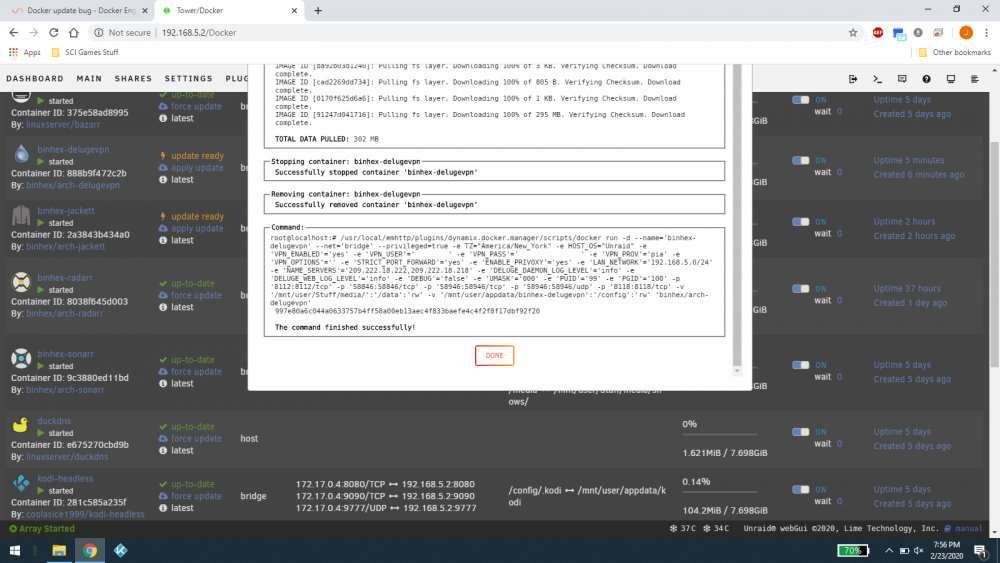Screen dimensions: 1000x563
Task: Go to browser home page
Action: tap(74, 33)
